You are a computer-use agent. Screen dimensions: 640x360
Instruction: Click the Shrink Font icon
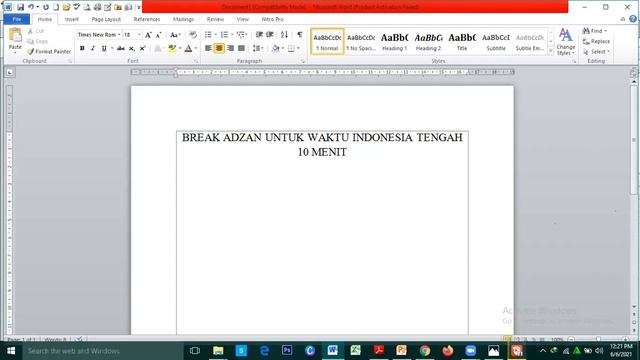(158, 35)
